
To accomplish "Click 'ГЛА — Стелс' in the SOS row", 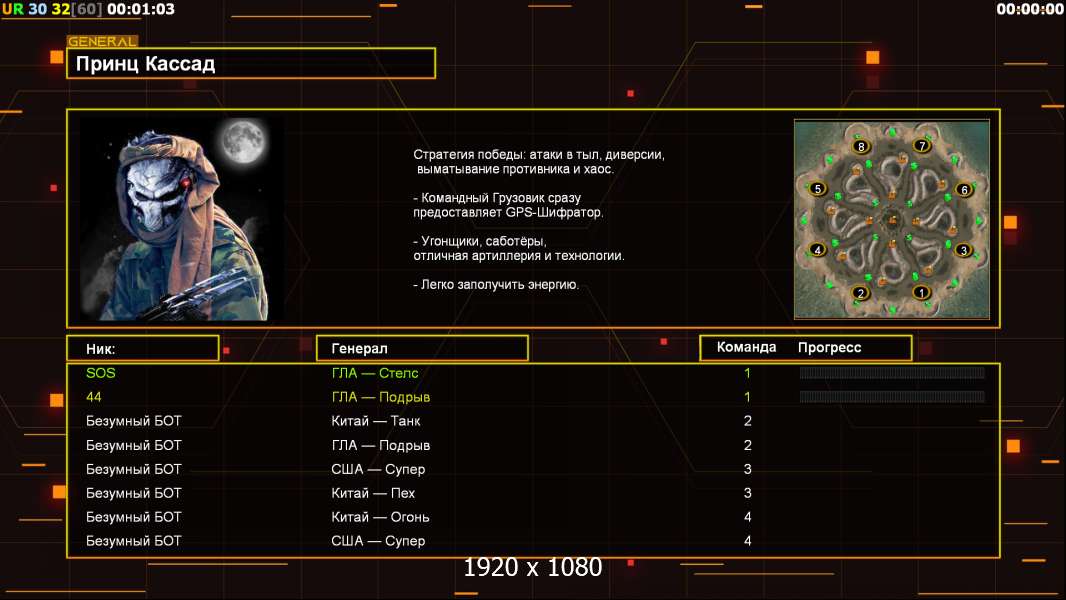I will click(x=375, y=373).
